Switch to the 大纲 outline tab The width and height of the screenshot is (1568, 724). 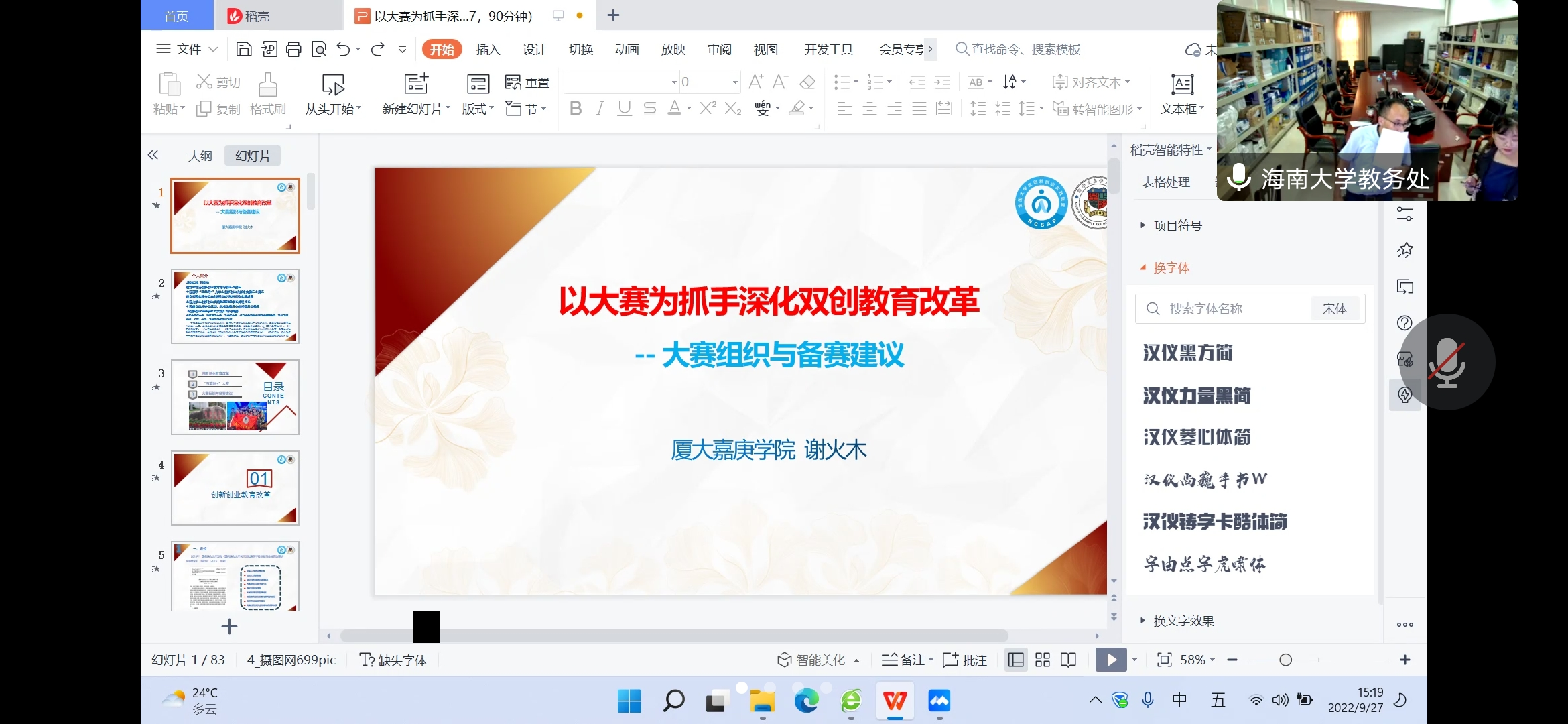point(200,156)
